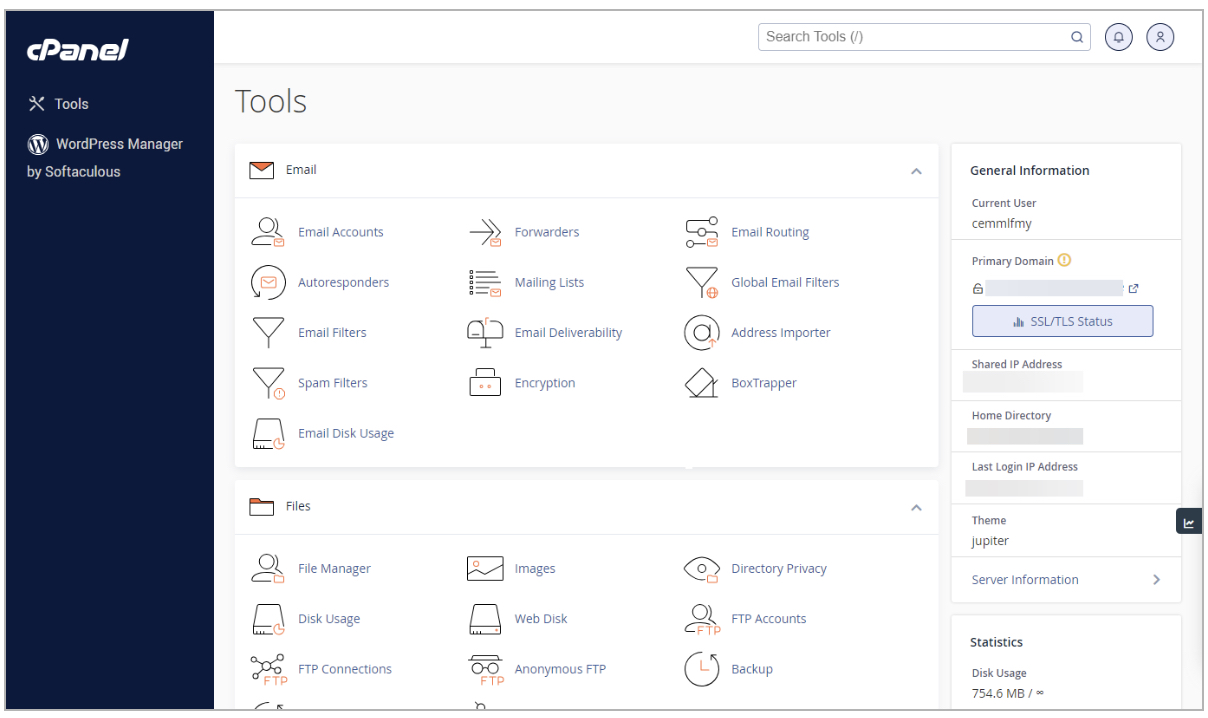Open Email Accounts
Viewport: 1208px width, 718px height.
339,231
